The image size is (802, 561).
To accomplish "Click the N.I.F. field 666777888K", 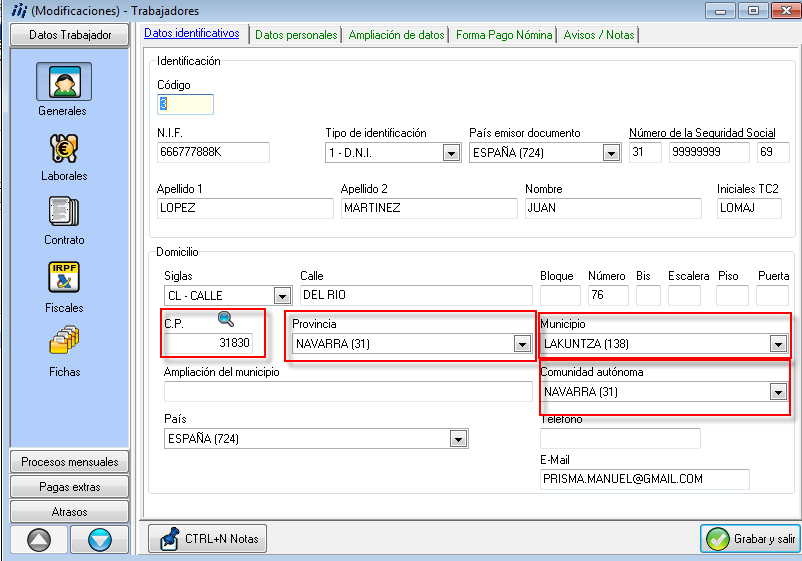I will pos(213,152).
